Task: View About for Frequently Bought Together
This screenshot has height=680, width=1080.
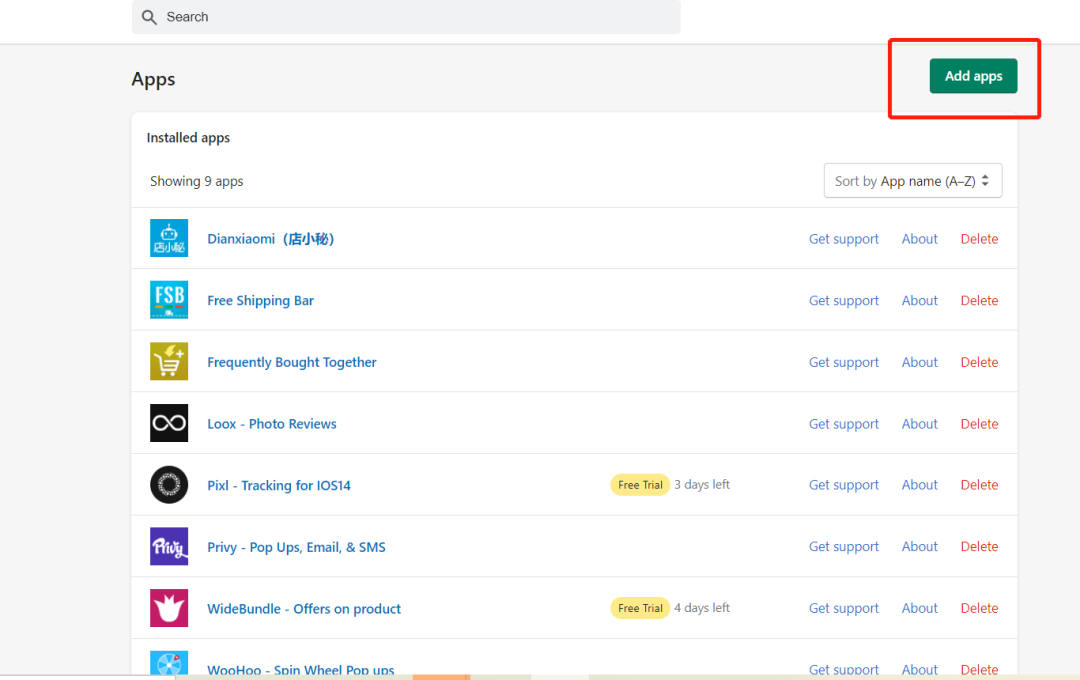Action: [920, 362]
